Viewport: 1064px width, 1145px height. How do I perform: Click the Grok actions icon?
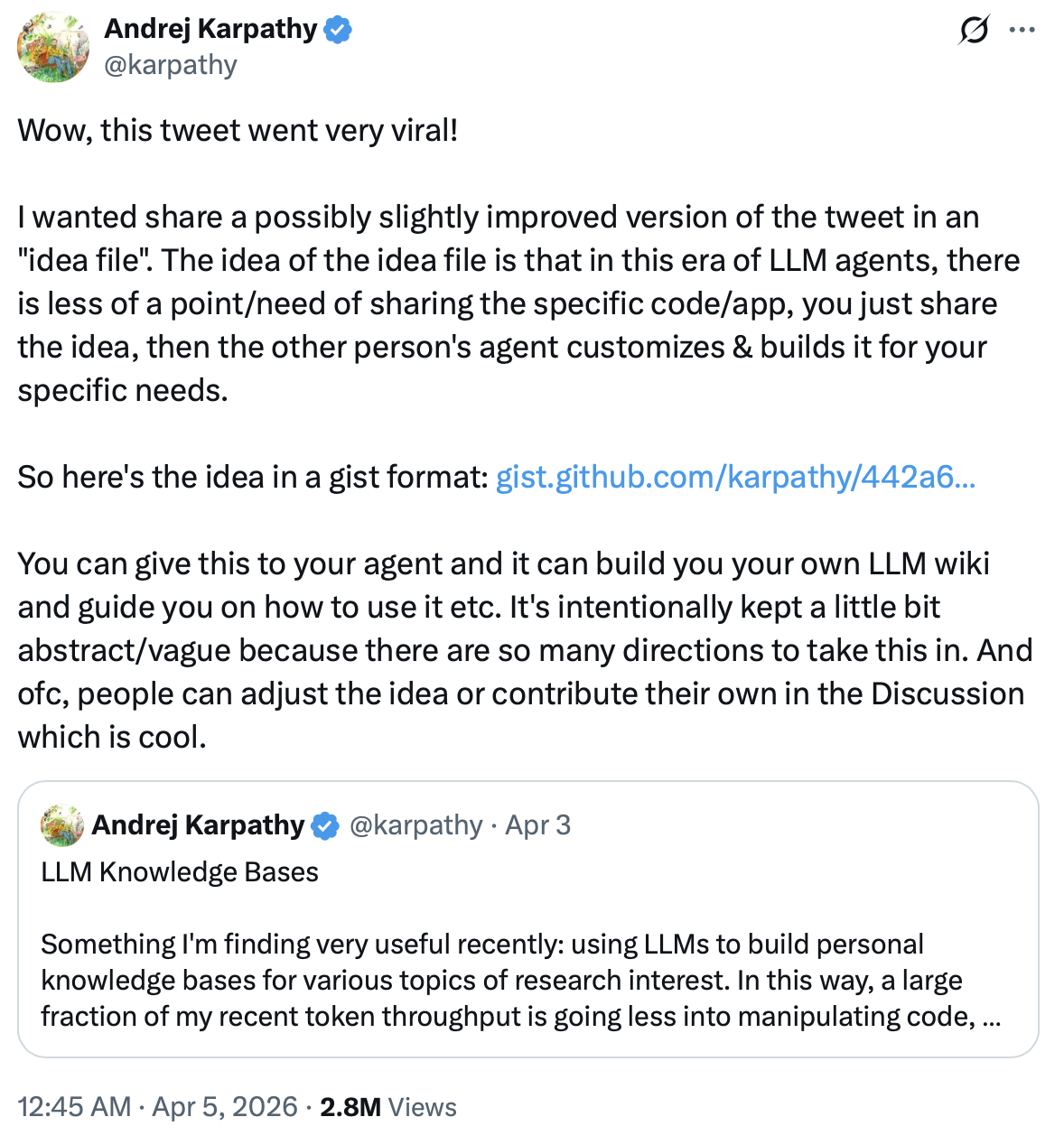[x=973, y=28]
